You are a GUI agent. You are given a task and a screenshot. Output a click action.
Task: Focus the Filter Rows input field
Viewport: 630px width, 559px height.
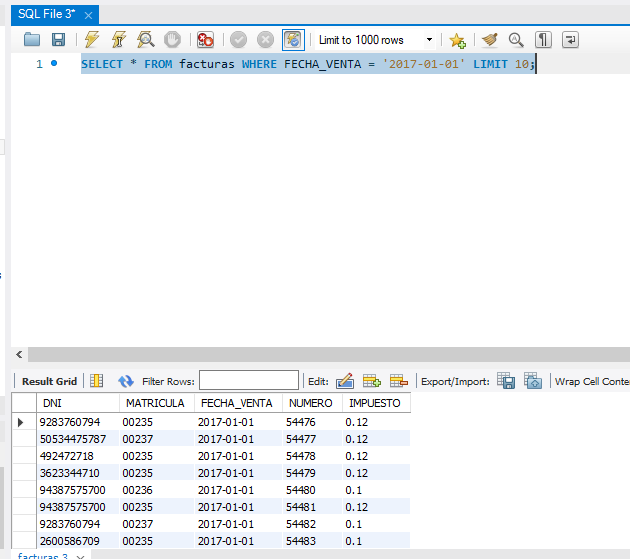pos(249,380)
